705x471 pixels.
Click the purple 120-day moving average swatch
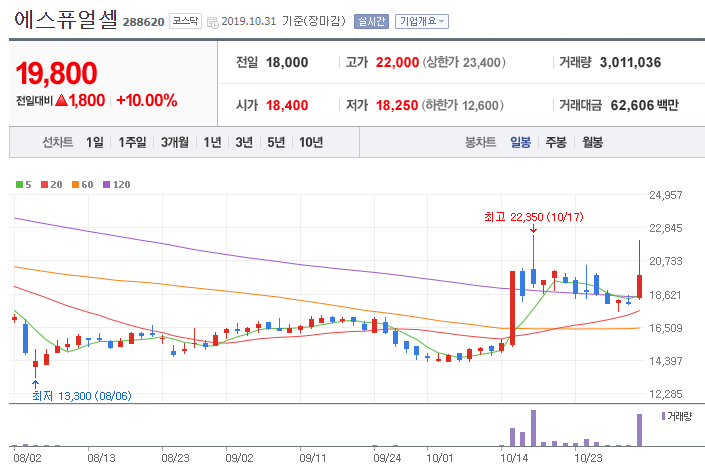click(x=107, y=184)
